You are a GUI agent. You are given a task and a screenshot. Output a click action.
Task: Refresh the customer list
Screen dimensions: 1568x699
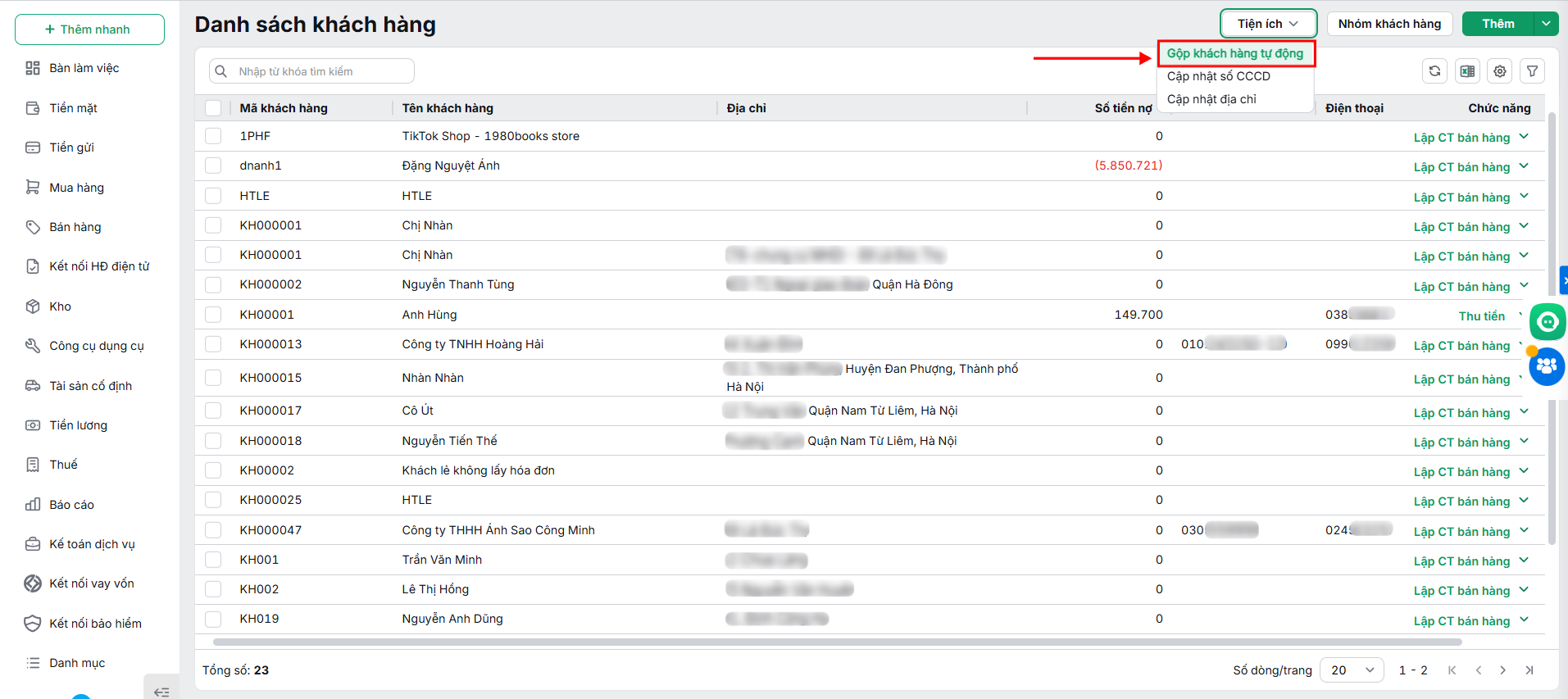1434,71
